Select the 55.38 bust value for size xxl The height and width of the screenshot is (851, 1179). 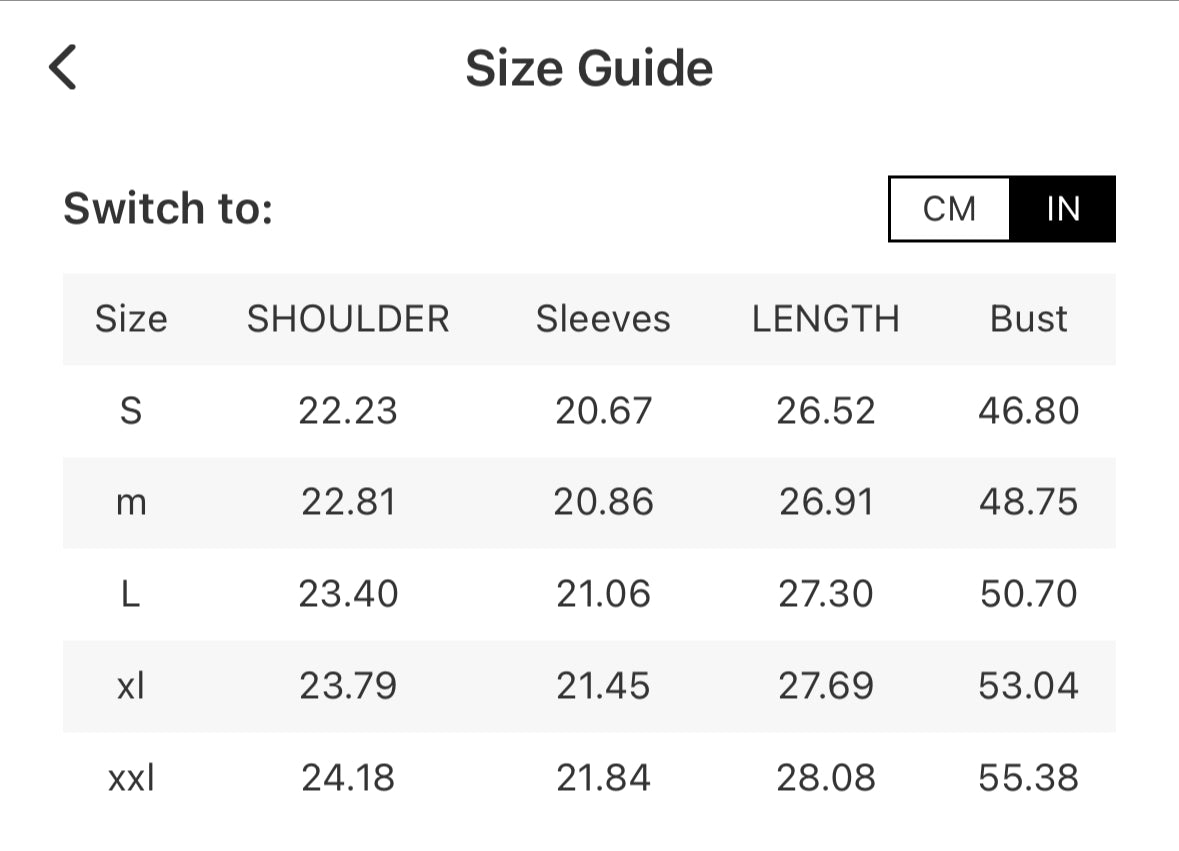click(x=1029, y=778)
